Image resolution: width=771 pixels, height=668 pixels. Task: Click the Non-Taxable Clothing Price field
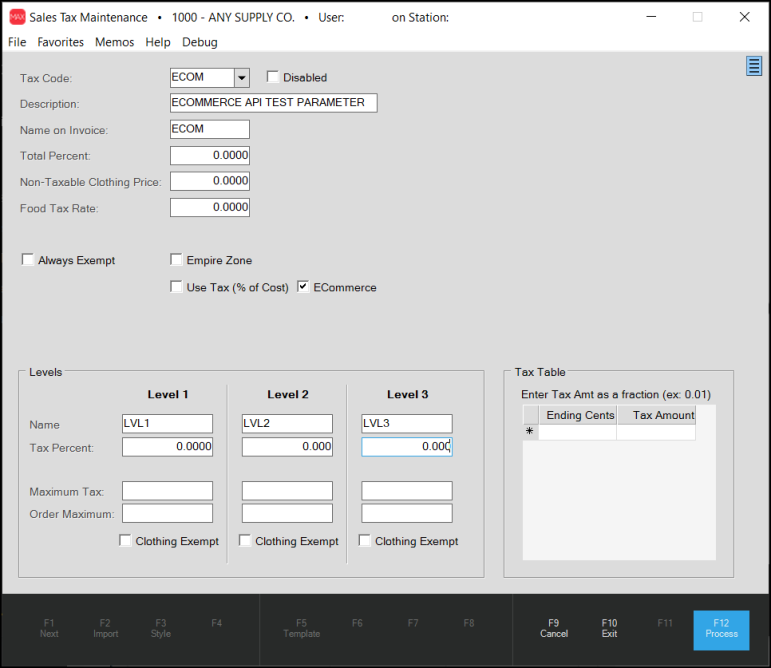209,181
